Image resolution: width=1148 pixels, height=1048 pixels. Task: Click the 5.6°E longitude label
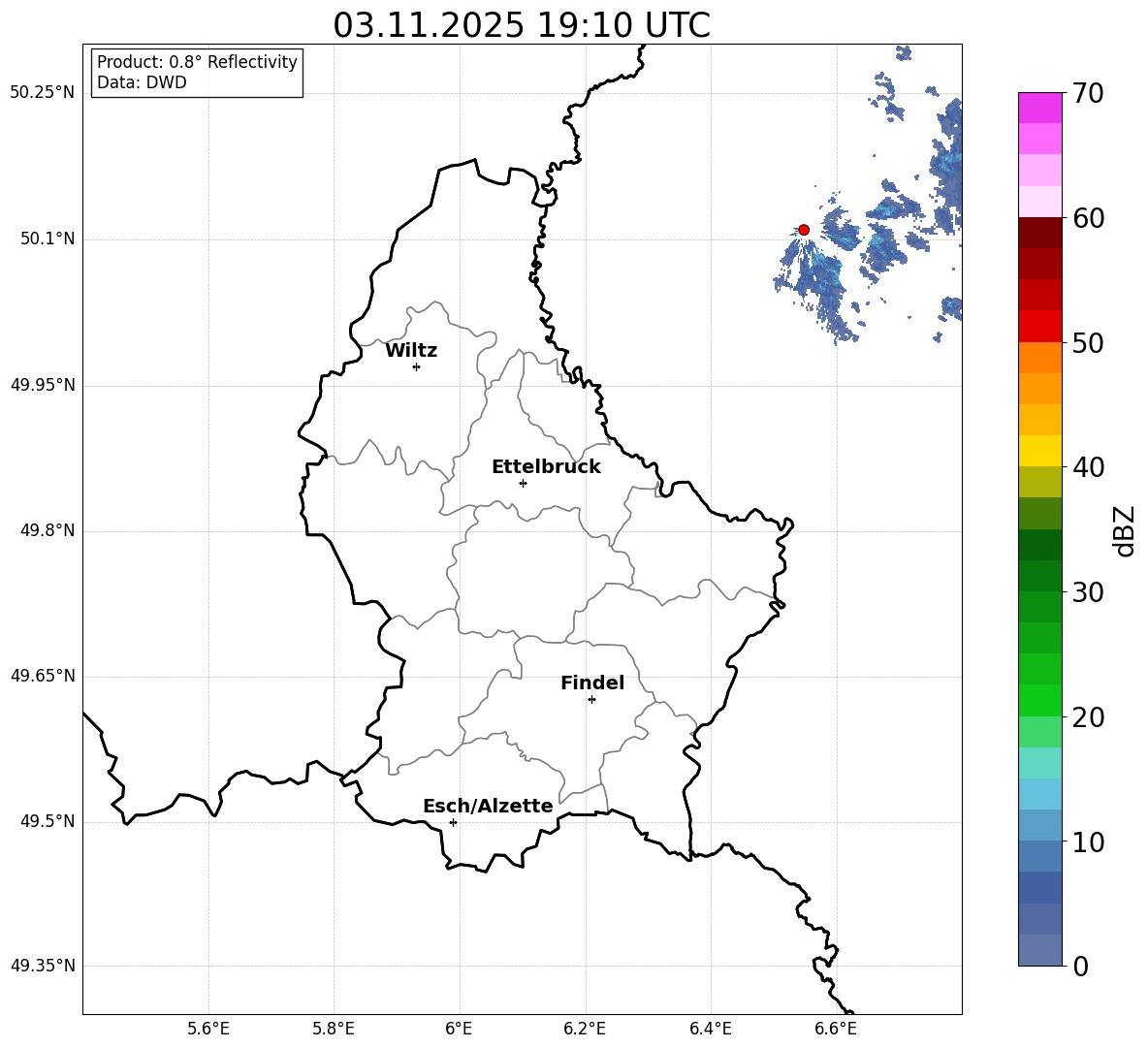coord(208,1029)
